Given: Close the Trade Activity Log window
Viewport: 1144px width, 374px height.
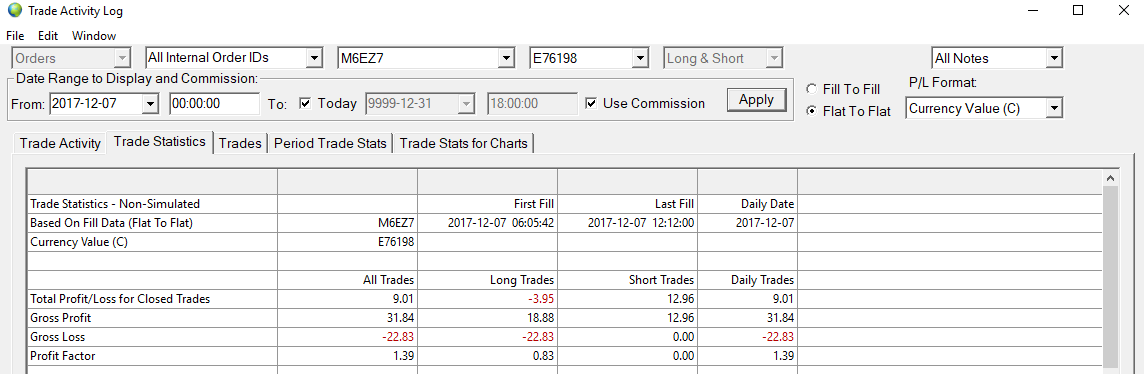Looking at the screenshot, I should (1123, 11).
